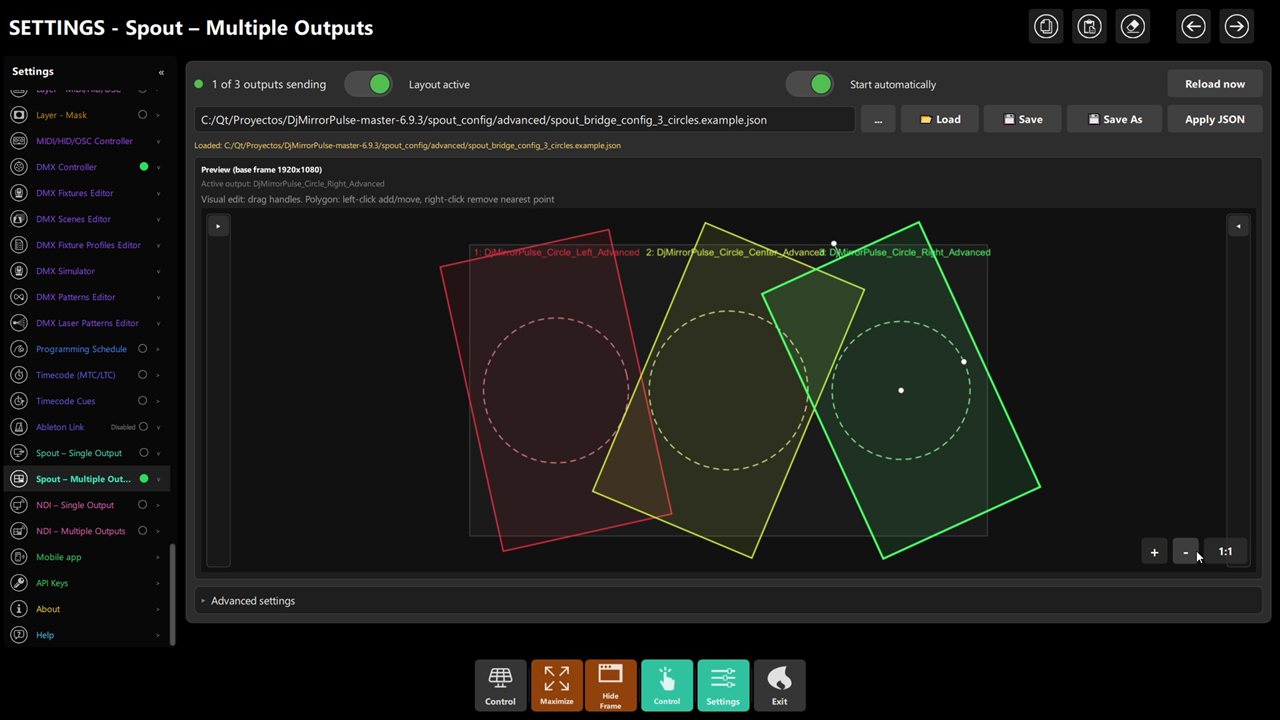The width and height of the screenshot is (1280, 720).
Task: Click the Settings sliders icon in the dock
Action: point(723,685)
